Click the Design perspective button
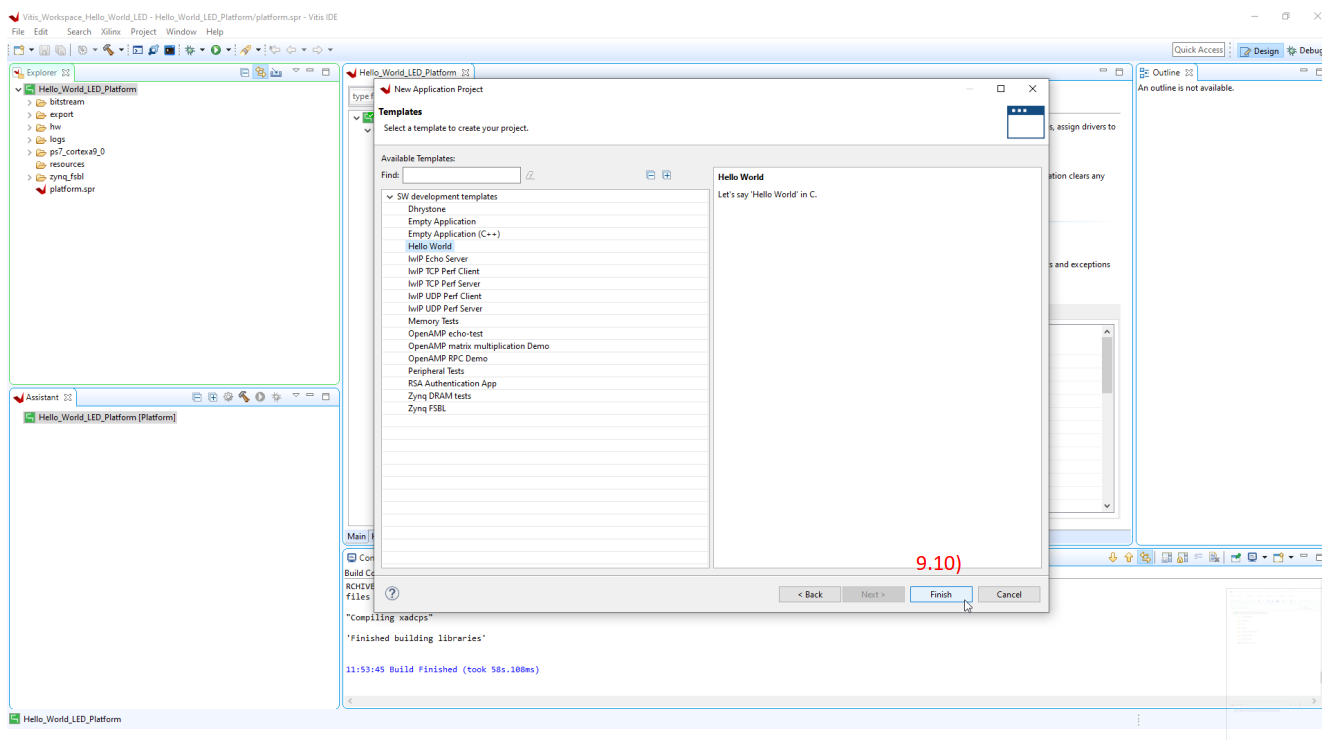The image size is (1322, 740). pos(1260,50)
